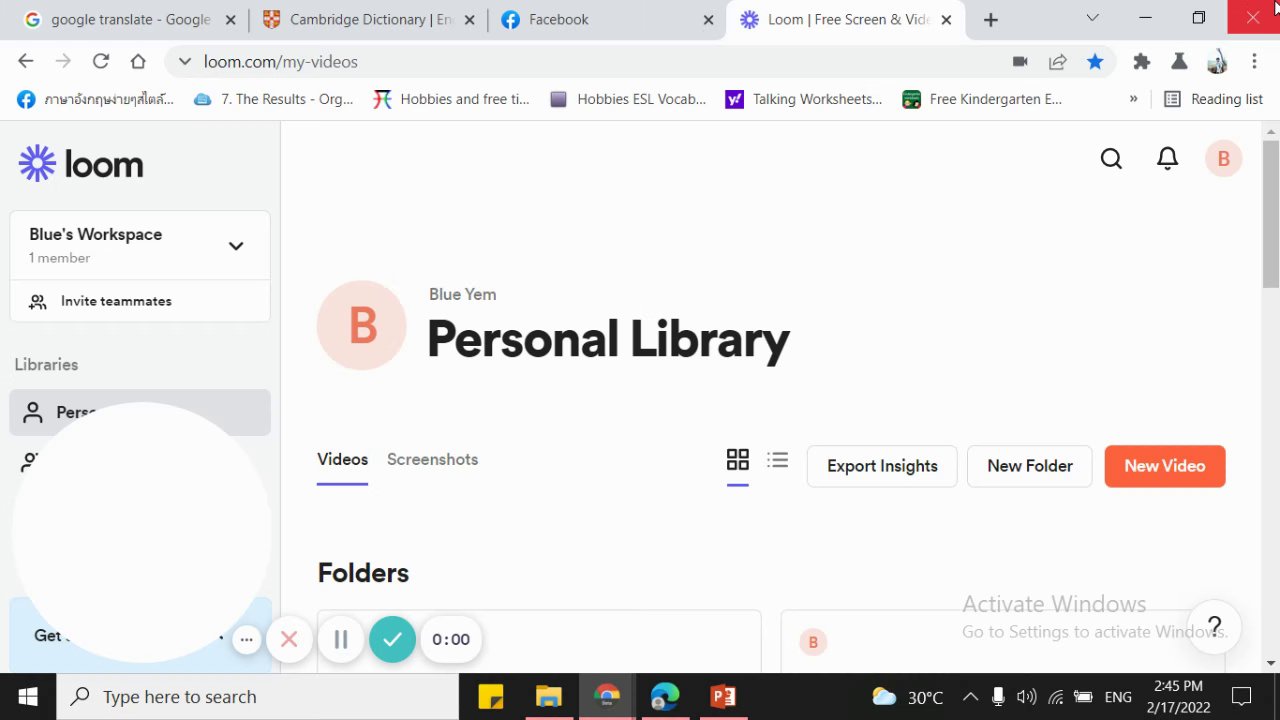The height and width of the screenshot is (720, 1280).
Task: Open Chrome labs flask icon
Action: click(x=1179, y=62)
